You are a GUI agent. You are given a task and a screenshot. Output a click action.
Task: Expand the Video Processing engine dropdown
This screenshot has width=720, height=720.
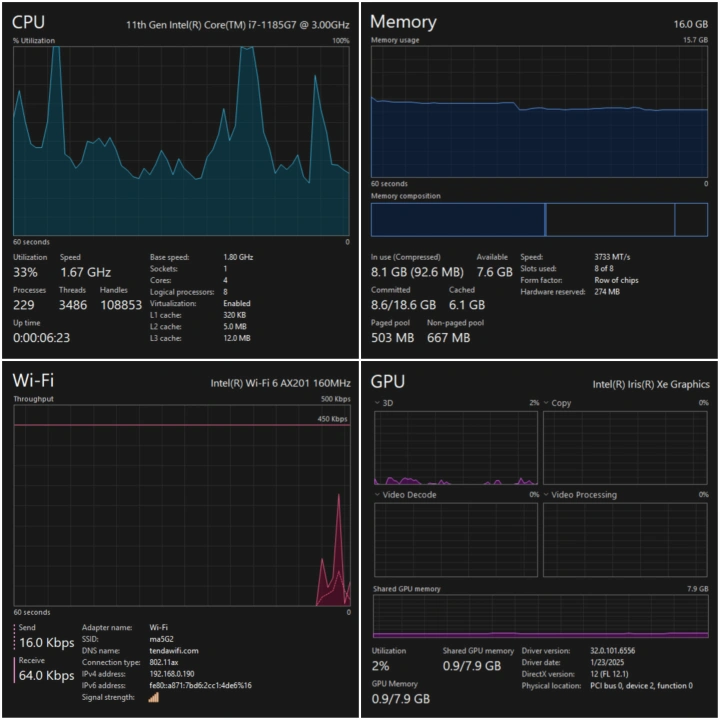click(x=547, y=495)
